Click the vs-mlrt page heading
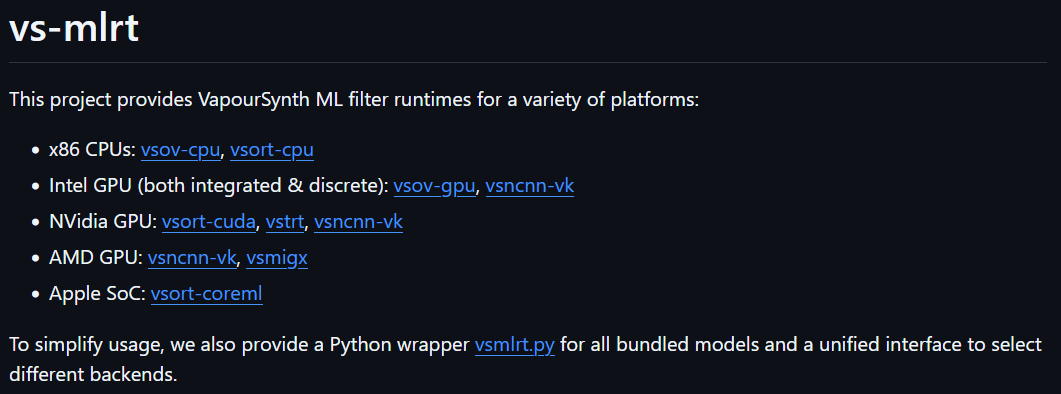 point(74,28)
